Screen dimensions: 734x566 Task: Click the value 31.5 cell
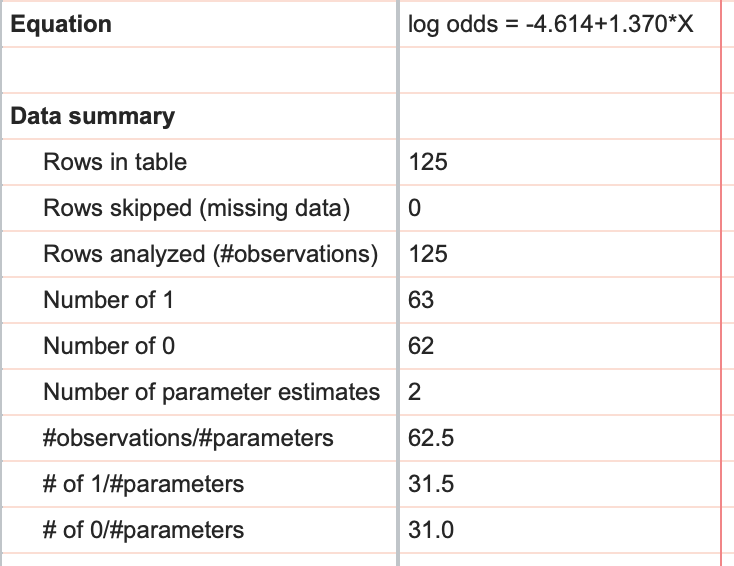[x=432, y=484]
